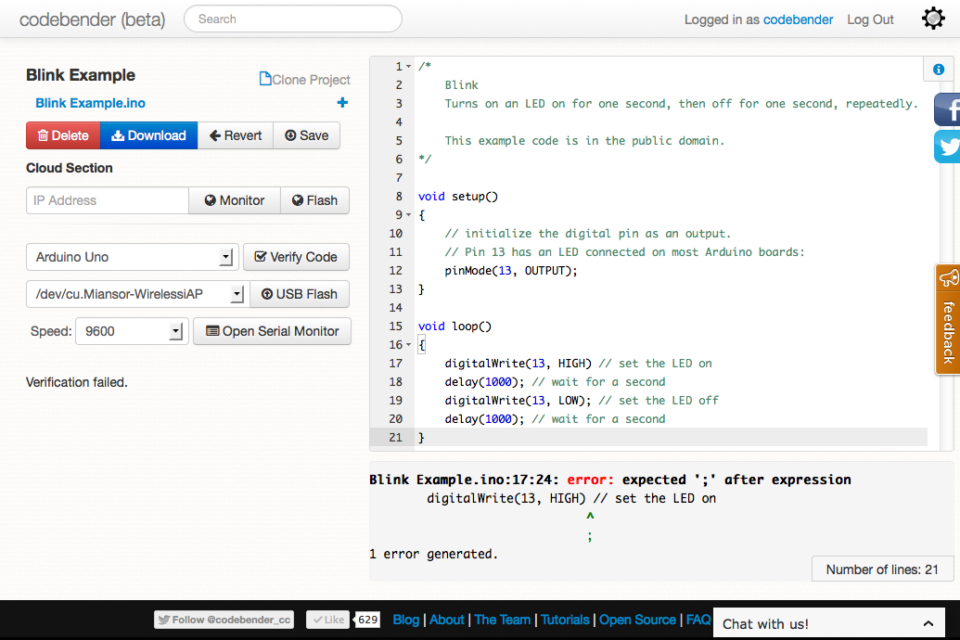Click the USB Flash button

(x=300, y=294)
